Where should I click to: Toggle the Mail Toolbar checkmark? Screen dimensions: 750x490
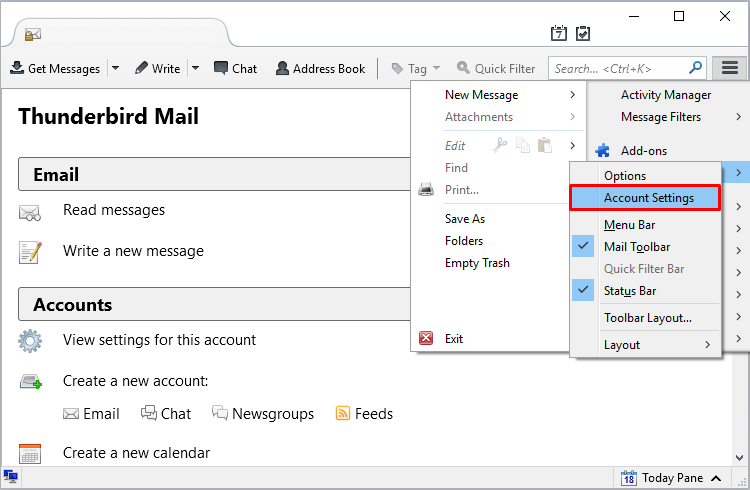pos(583,246)
